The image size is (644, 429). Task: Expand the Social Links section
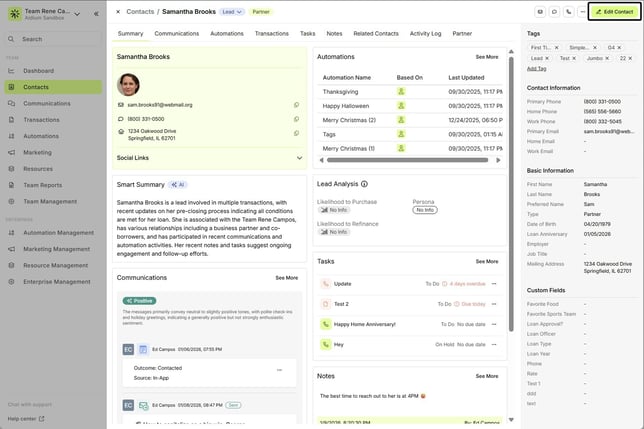point(298,157)
